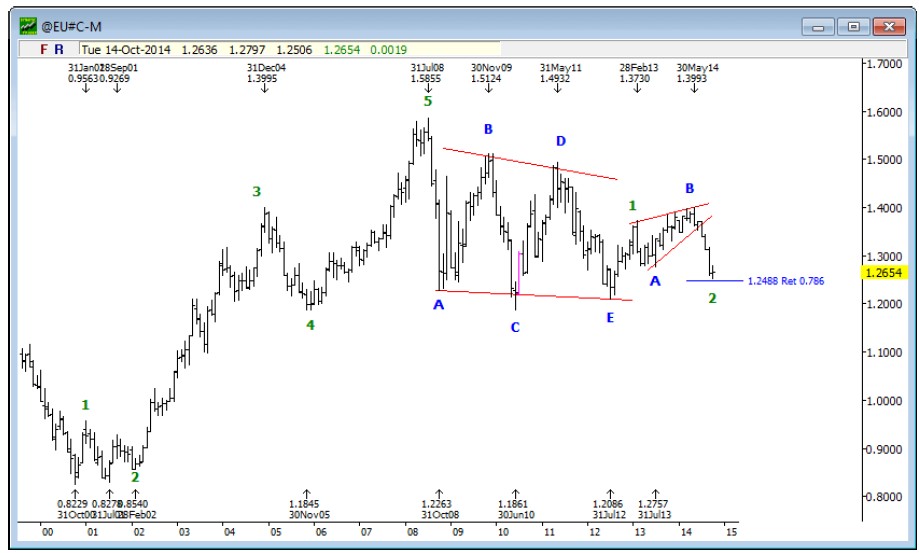This screenshot has width=919, height=553.
Task: Click the 1.2757 31Jul13 low annotation
Action: (x=655, y=509)
